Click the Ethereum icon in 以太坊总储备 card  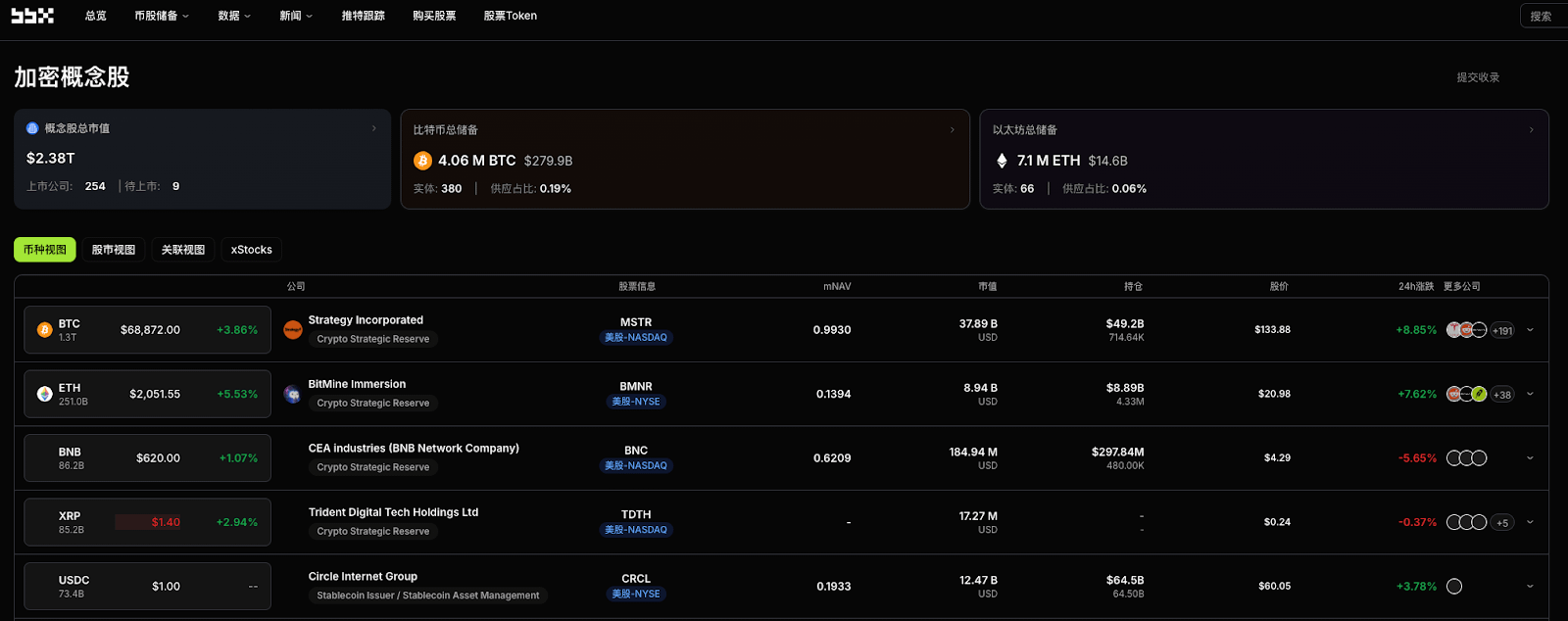pyautogui.click(x=1002, y=161)
